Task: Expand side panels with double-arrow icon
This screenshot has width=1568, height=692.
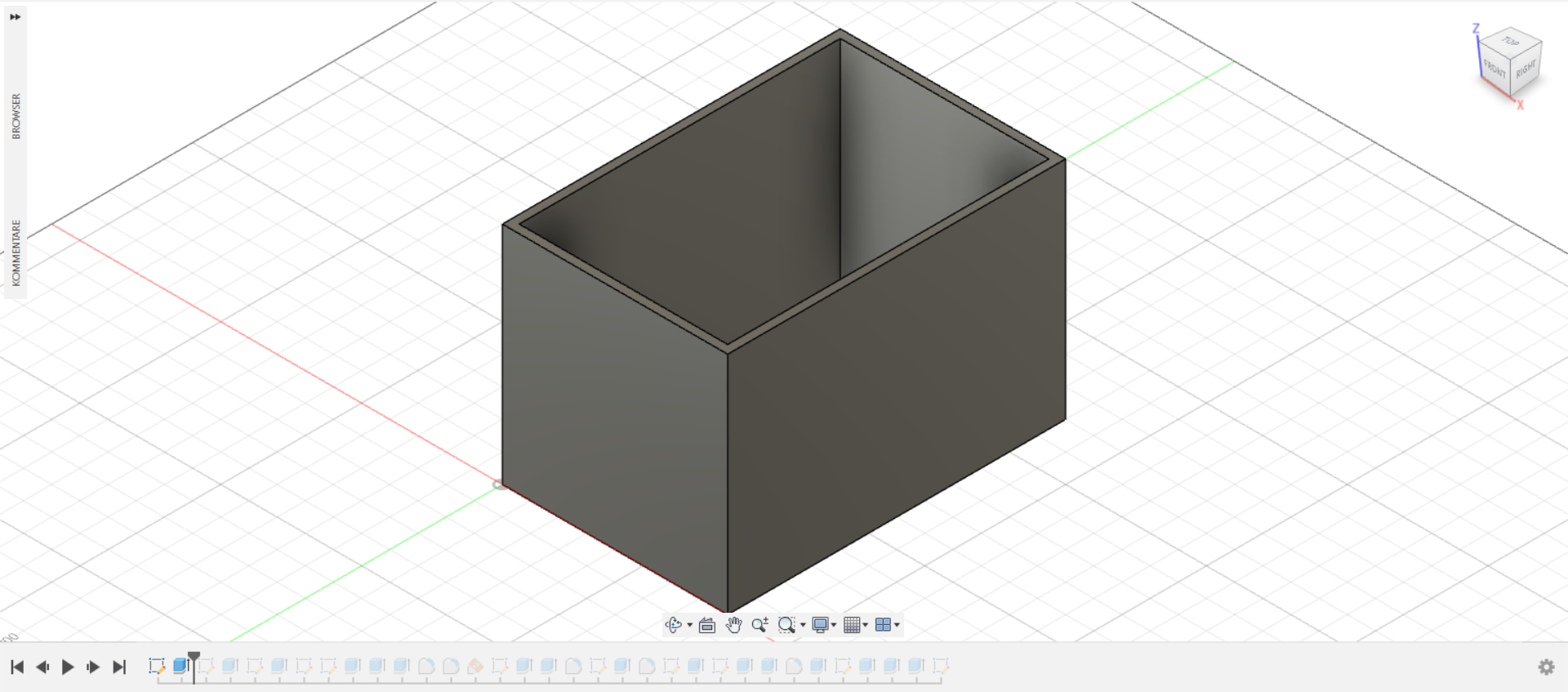Action: pyautogui.click(x=15, y=16)
